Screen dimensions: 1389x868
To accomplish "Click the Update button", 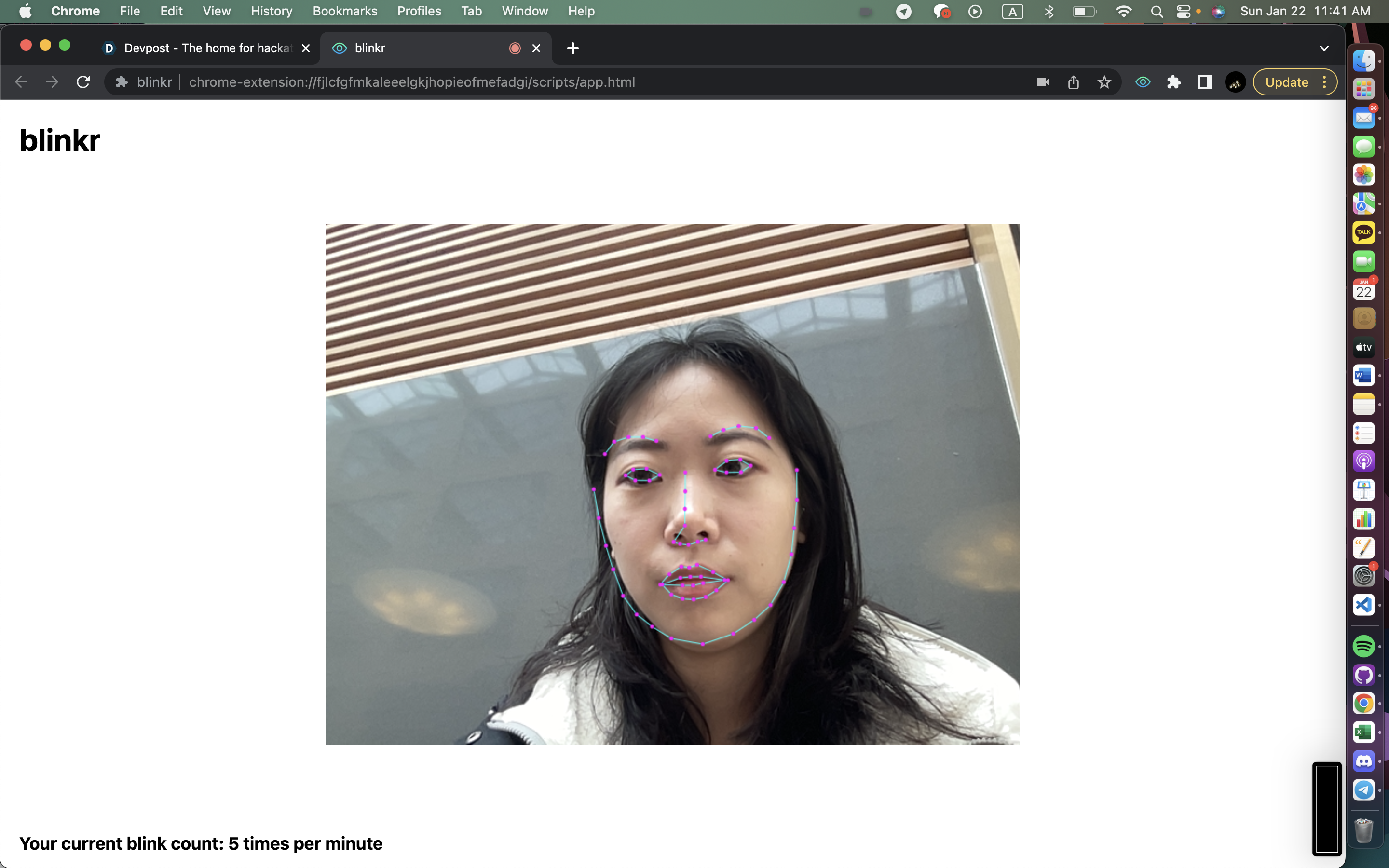I will tap(1286, 82).
